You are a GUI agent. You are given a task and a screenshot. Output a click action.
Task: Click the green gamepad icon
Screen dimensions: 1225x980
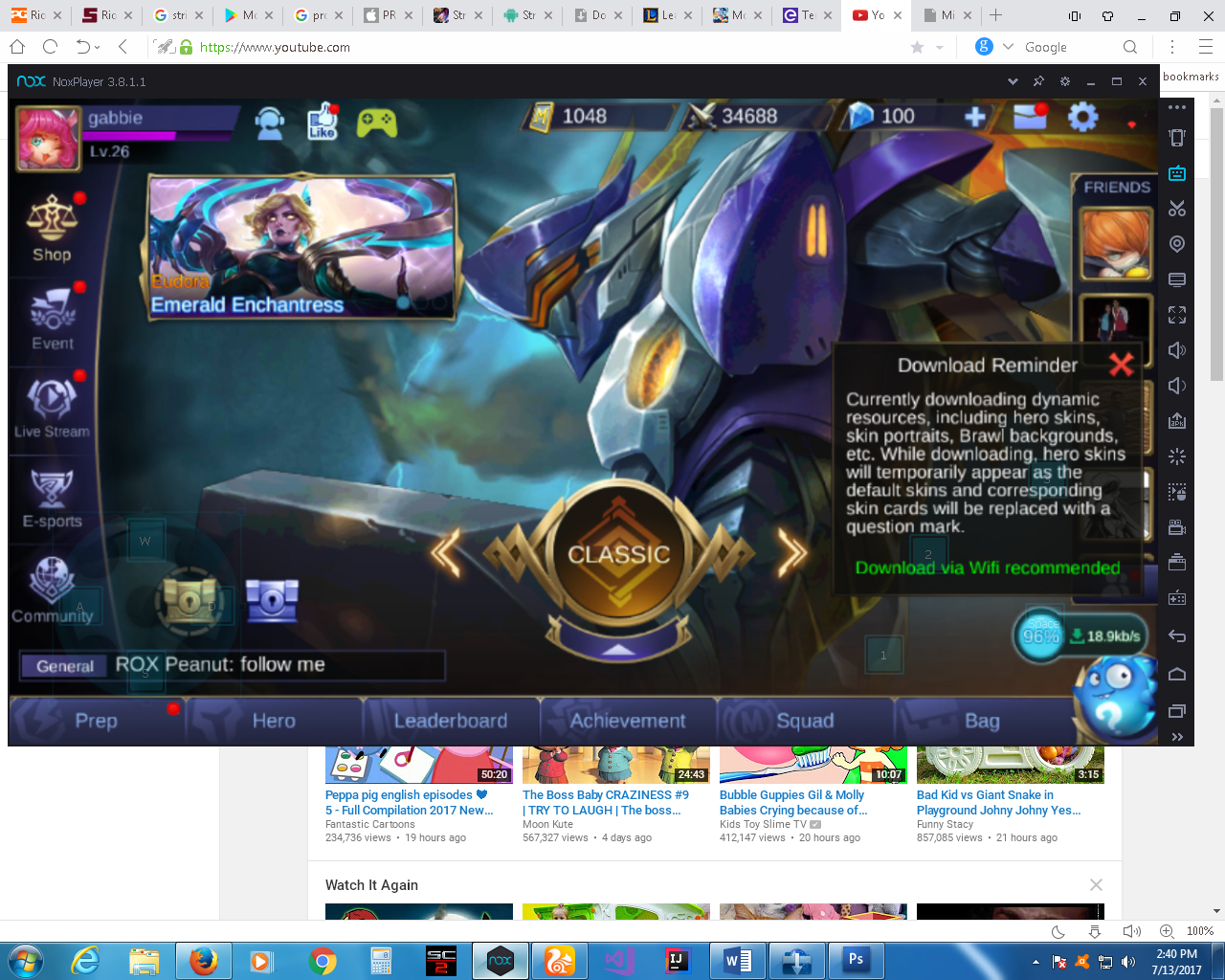(x=376, y=122)
